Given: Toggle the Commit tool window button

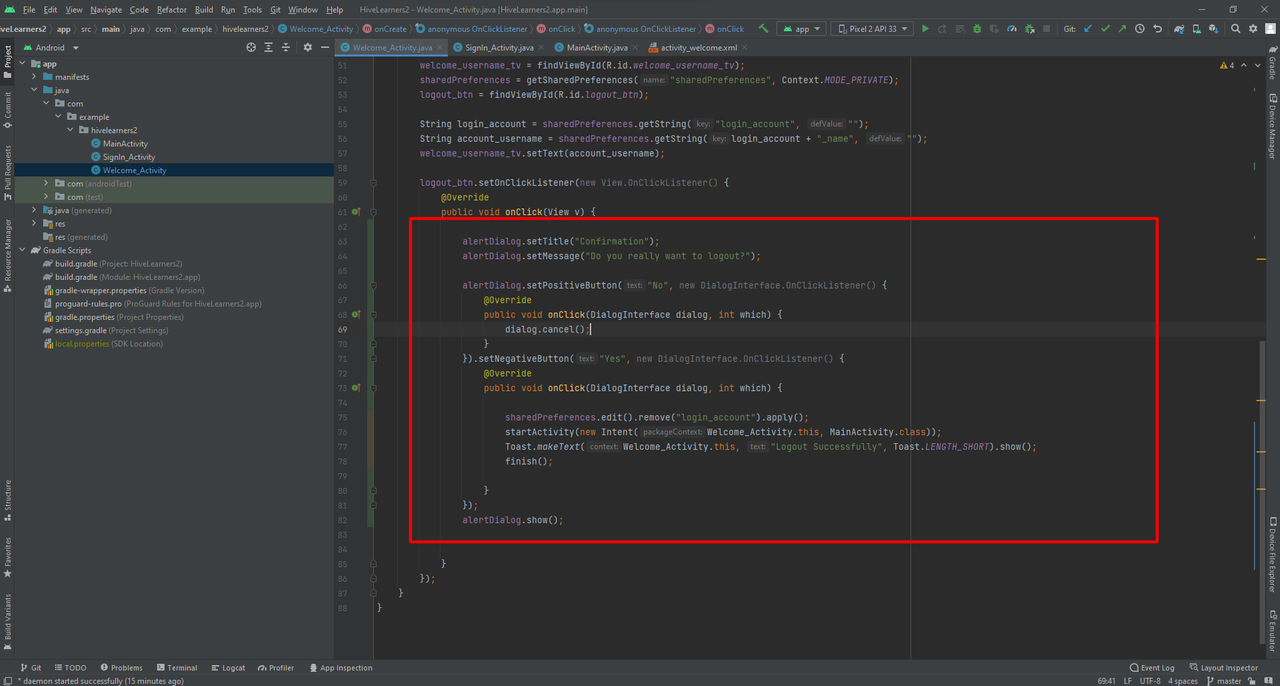Looking at the screenshot, I should [x=7, y=112].
